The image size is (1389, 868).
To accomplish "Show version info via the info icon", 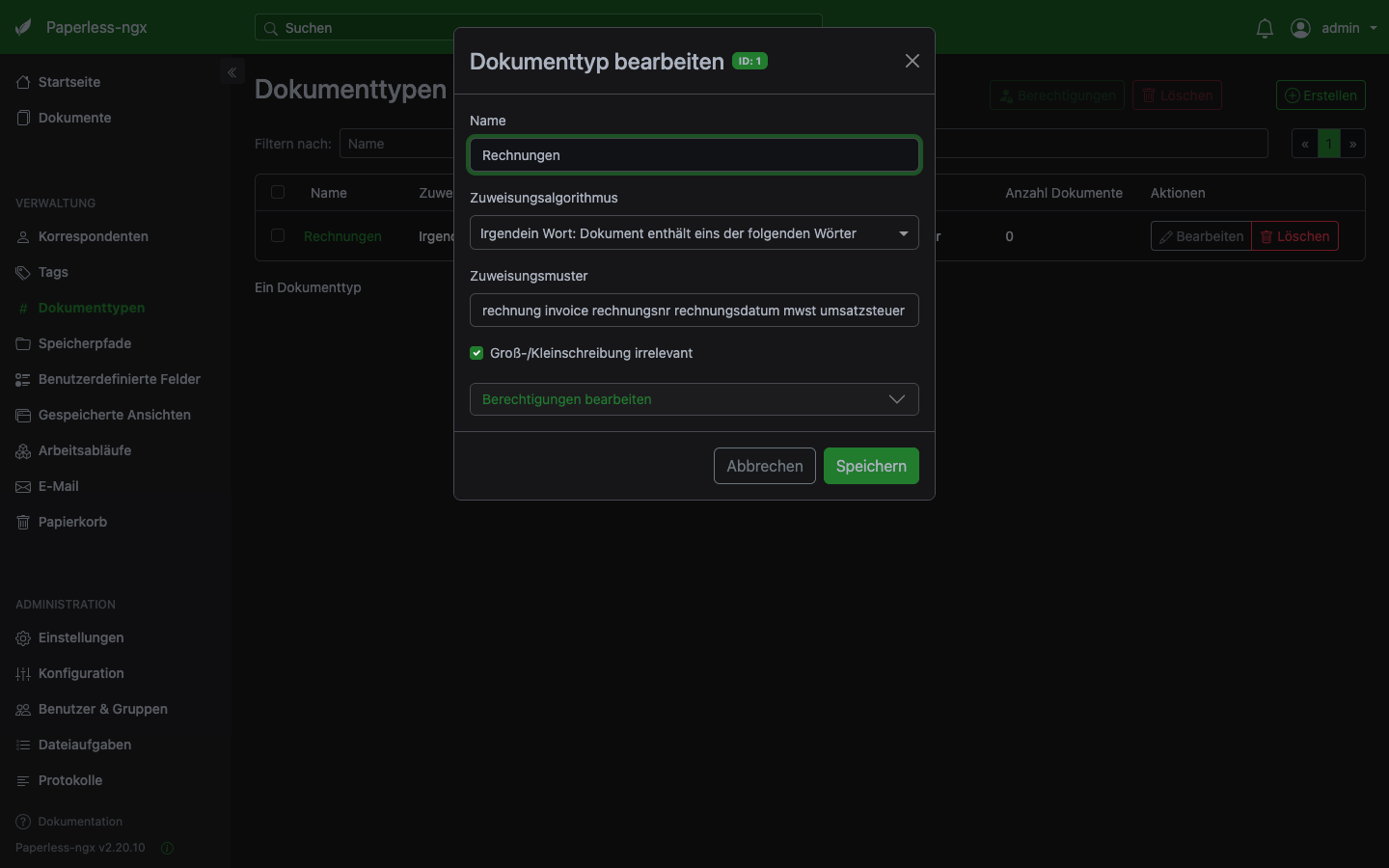I will coord(166,849).
